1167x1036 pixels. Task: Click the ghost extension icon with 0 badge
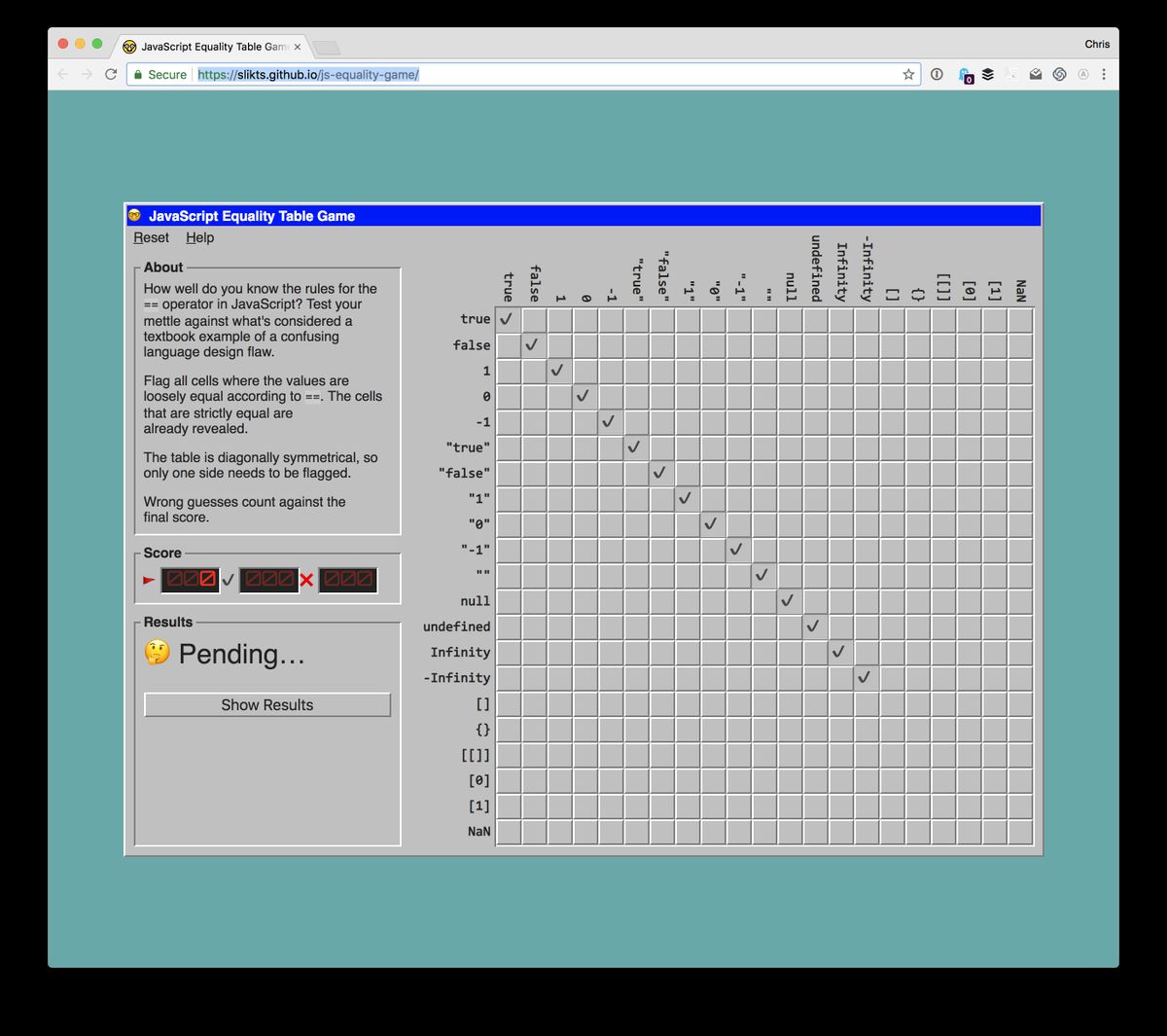click(965, 75)
